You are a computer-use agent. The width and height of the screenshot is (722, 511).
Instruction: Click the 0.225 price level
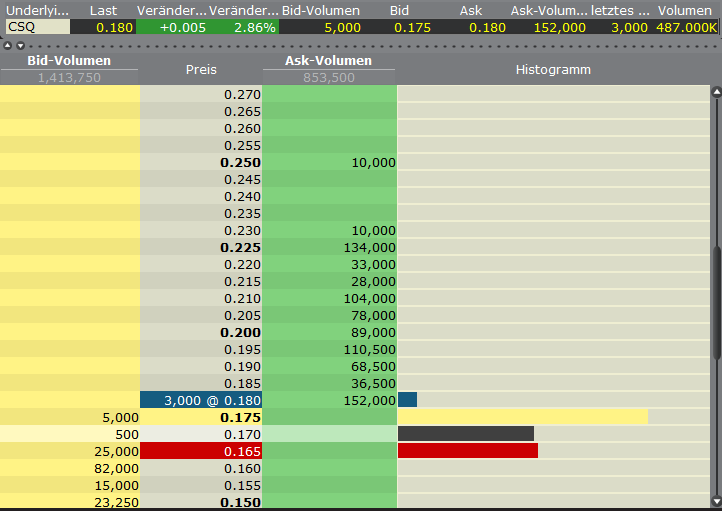pyautogui.click(x=200, y=247)
